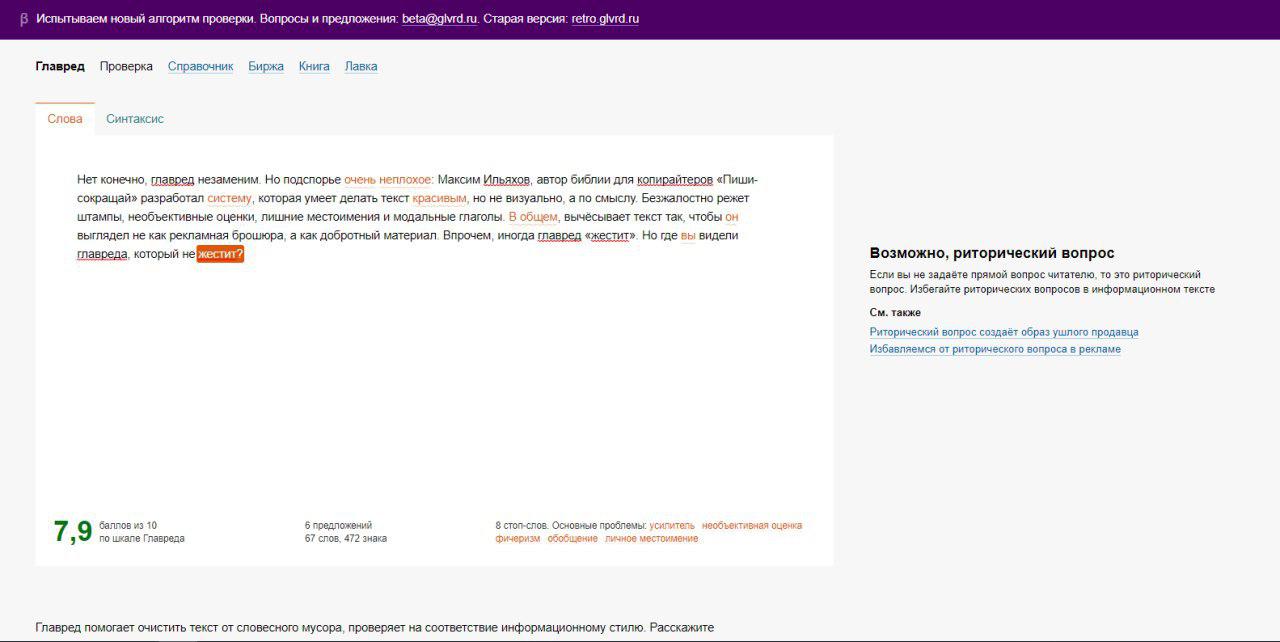Click the problem tag «личное местоимение»
Image resolution: width=1280 pixels, height=642 pixels.
652,539
